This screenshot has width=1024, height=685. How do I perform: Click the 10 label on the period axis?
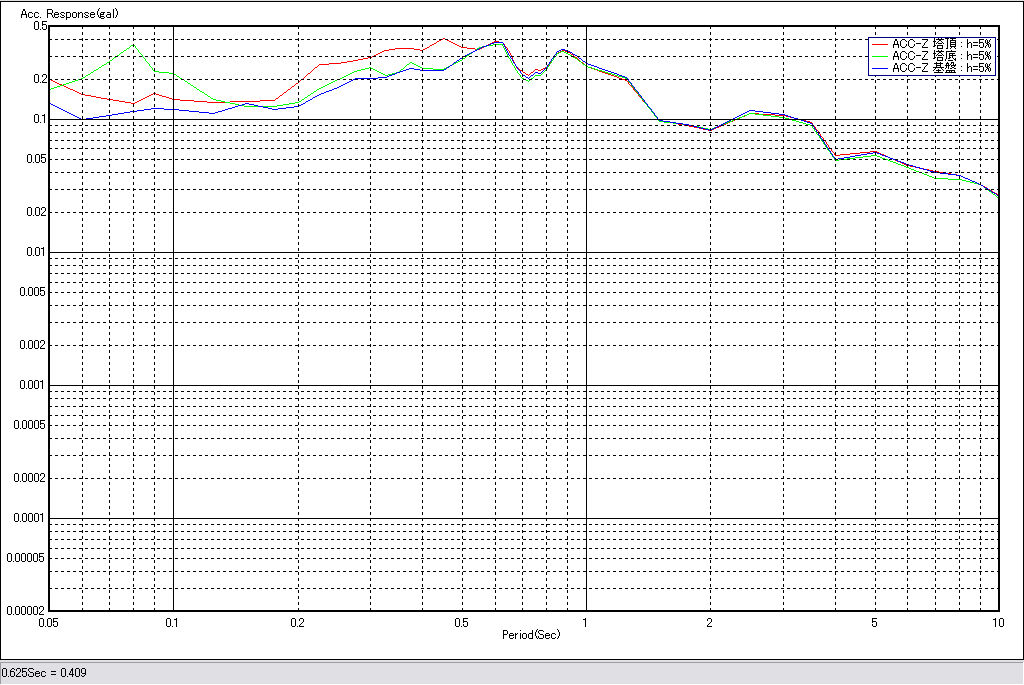click(997, 622)
